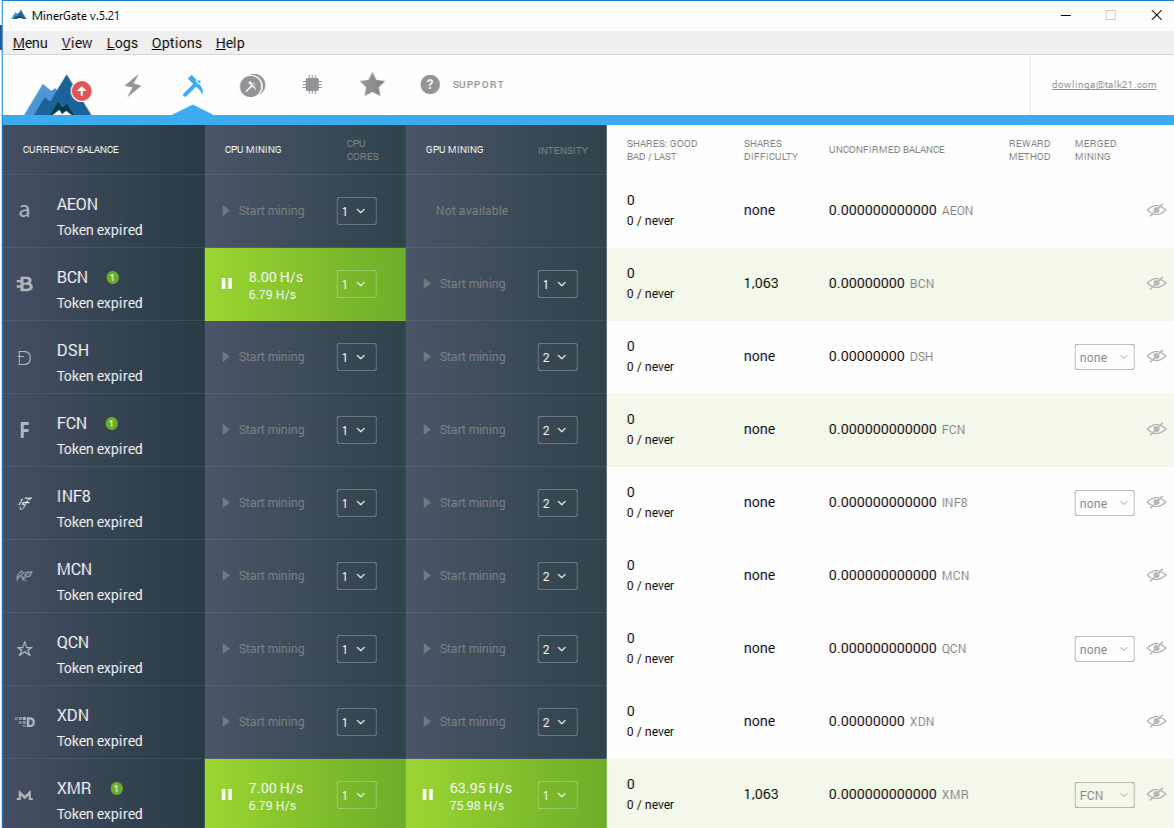Pause XMR GPU mining
This screenshot has height=828, width=1174.
(428, 794)
